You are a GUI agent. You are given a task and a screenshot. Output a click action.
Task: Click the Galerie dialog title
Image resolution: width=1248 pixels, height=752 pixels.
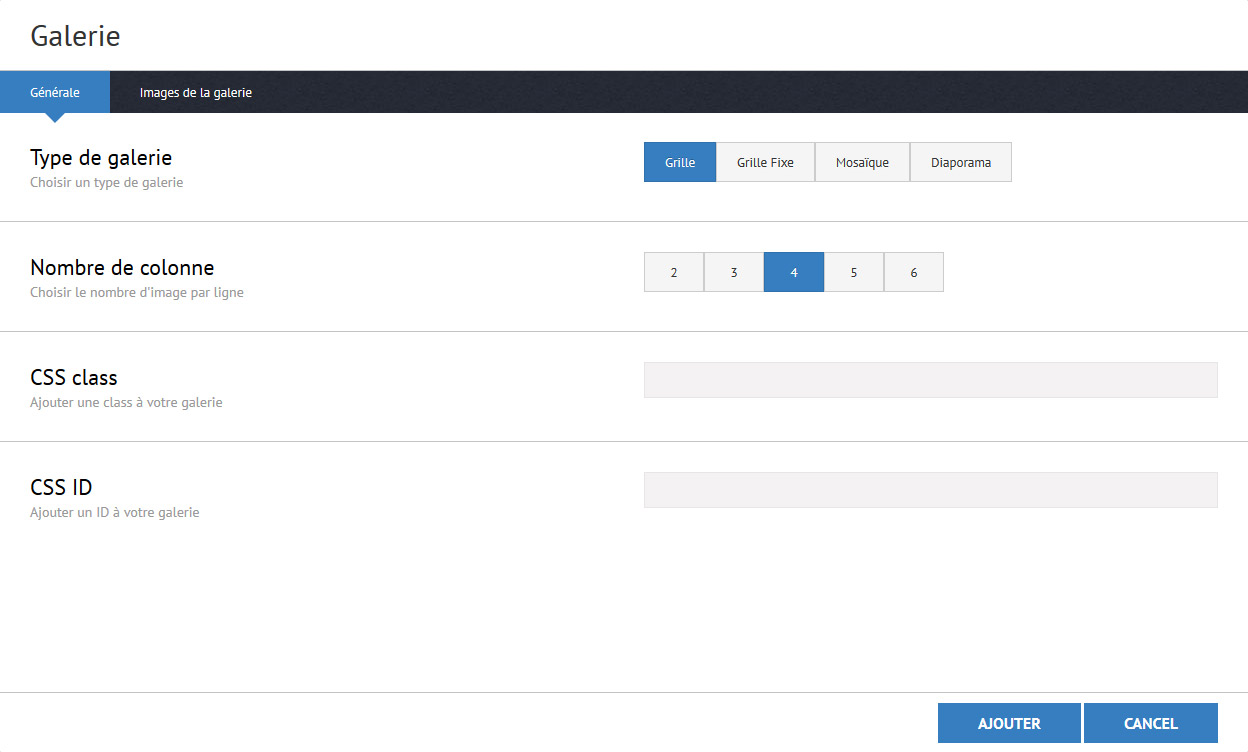75,36
